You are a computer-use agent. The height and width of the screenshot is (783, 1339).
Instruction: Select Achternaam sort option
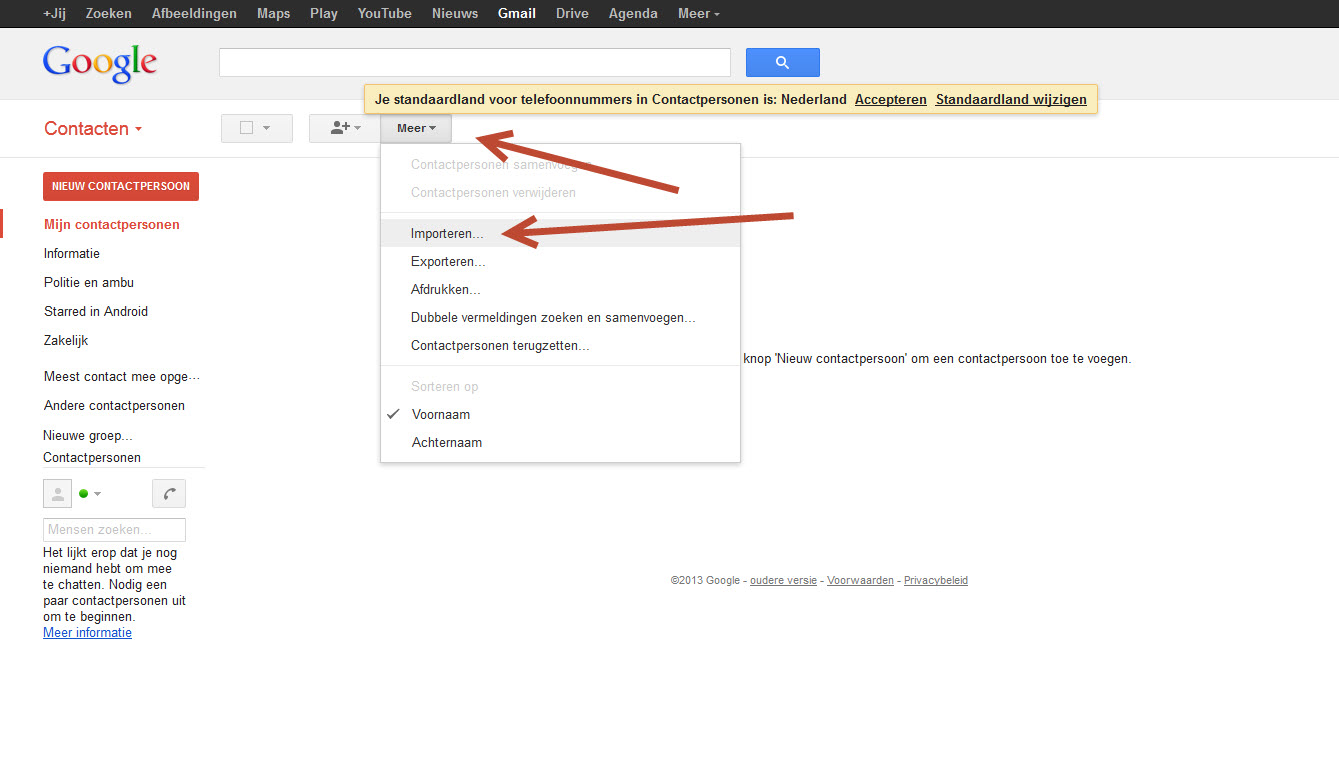tap(446, 443)
